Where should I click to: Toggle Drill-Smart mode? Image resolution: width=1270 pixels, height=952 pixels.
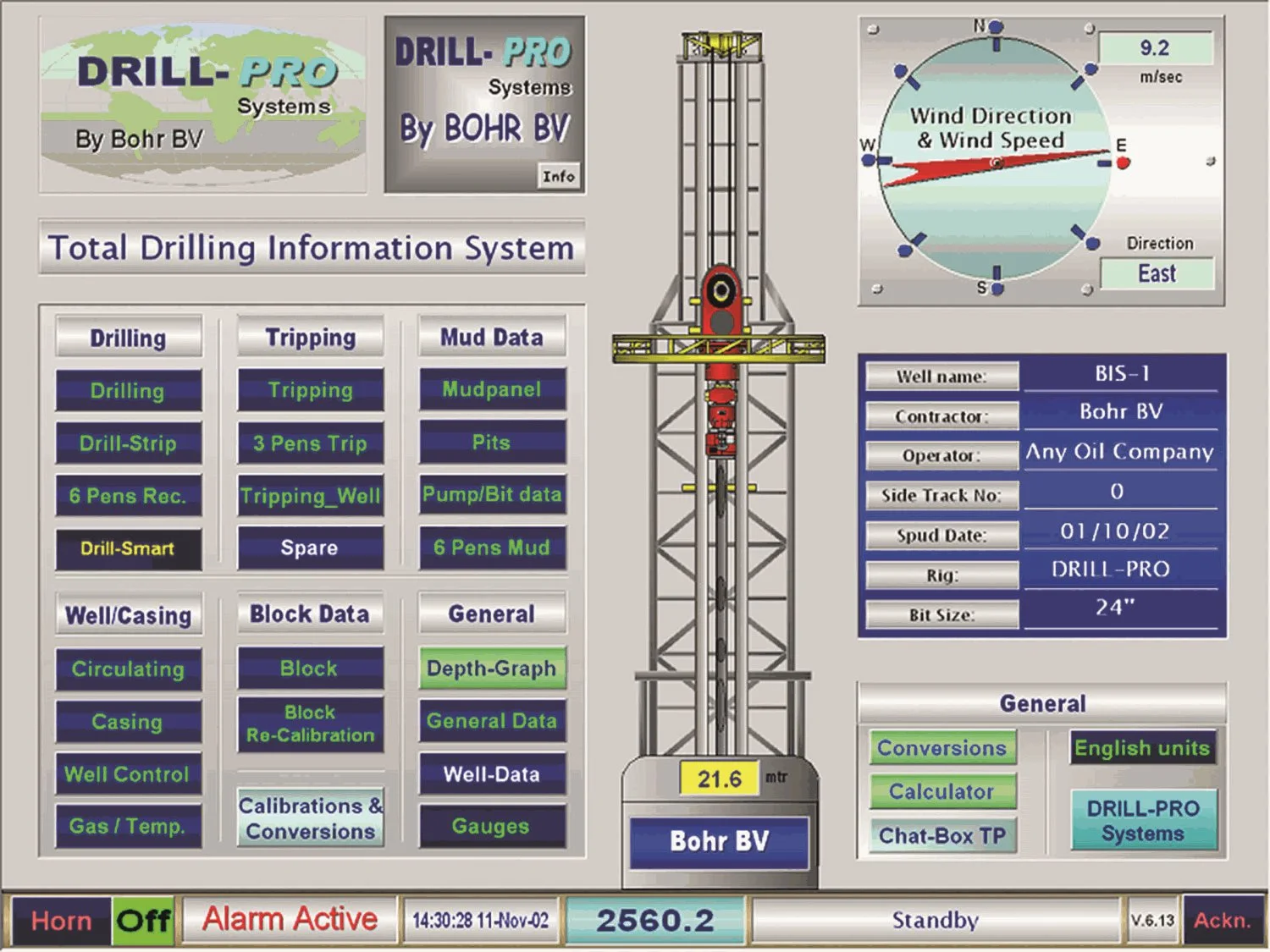[128, 548]
